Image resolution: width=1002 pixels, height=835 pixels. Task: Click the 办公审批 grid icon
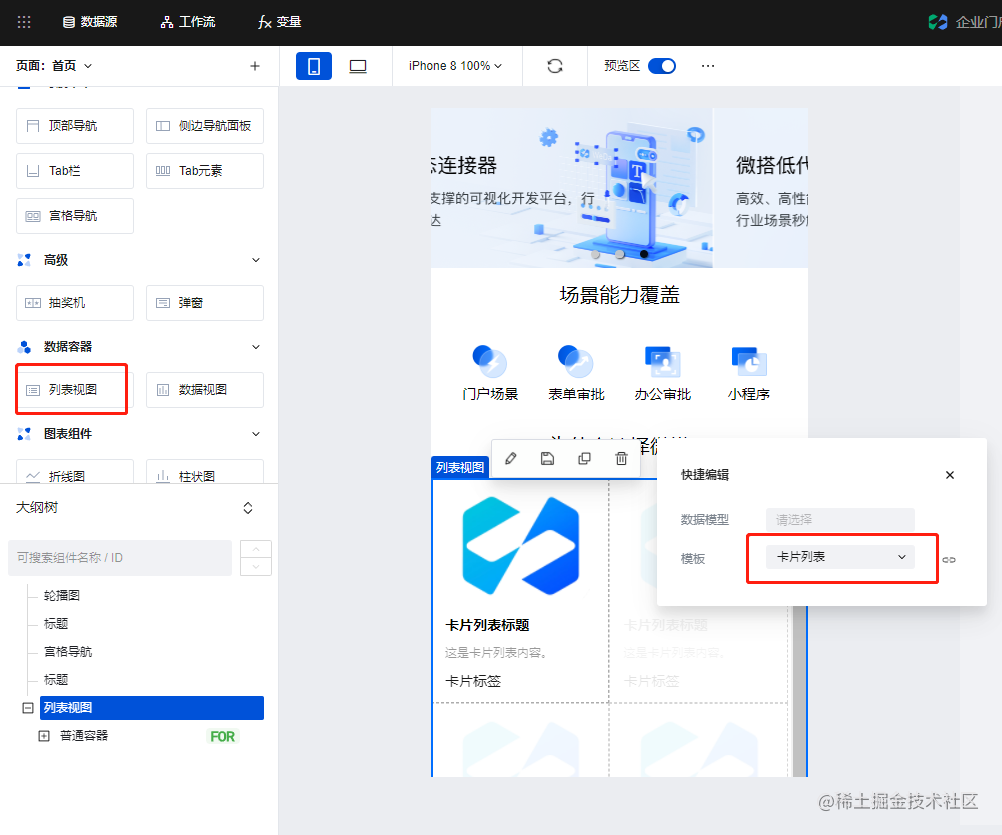pyautogui.click(x=663, y=362)
